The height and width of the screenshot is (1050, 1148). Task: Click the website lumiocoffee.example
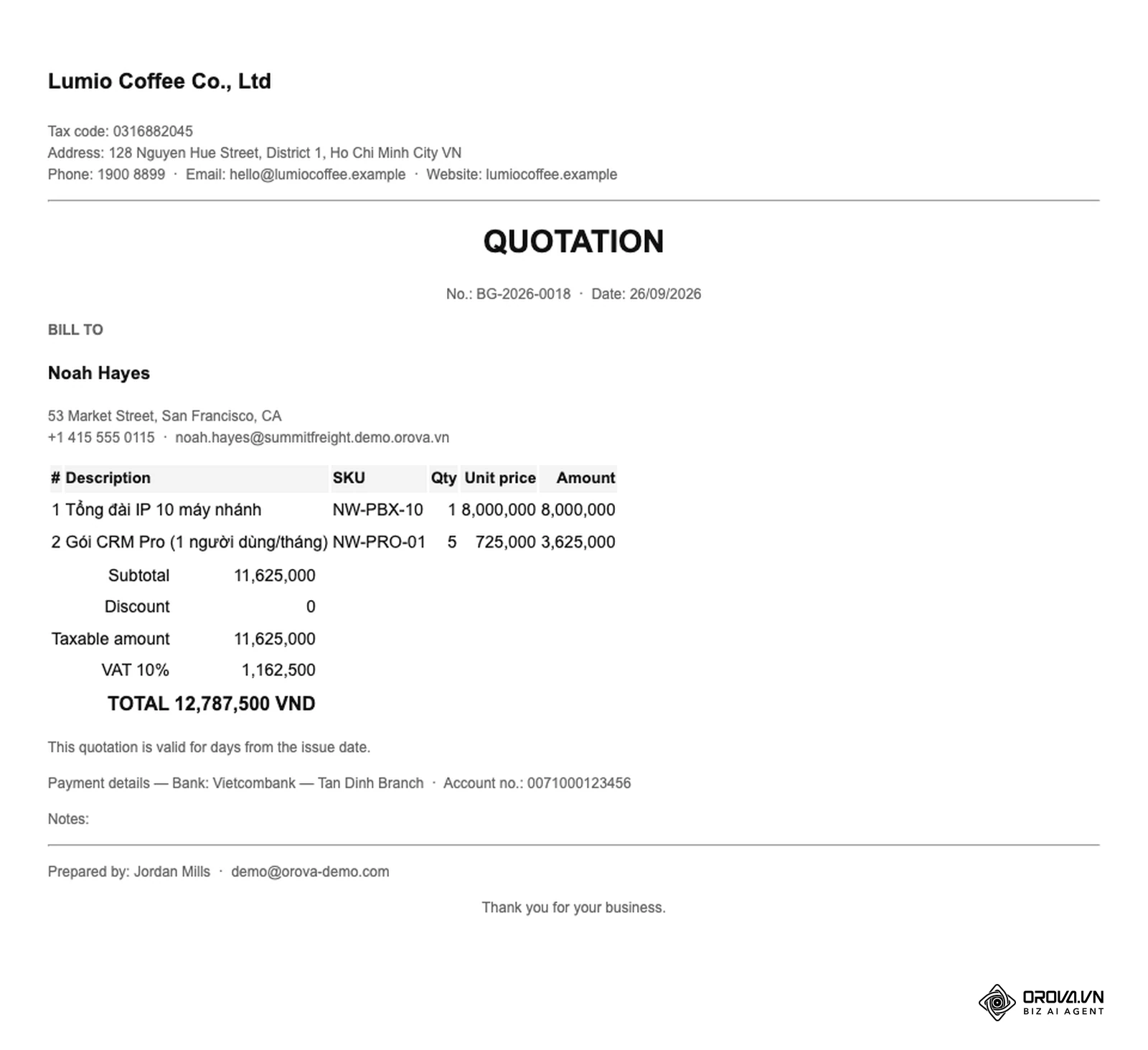point(551,174)
